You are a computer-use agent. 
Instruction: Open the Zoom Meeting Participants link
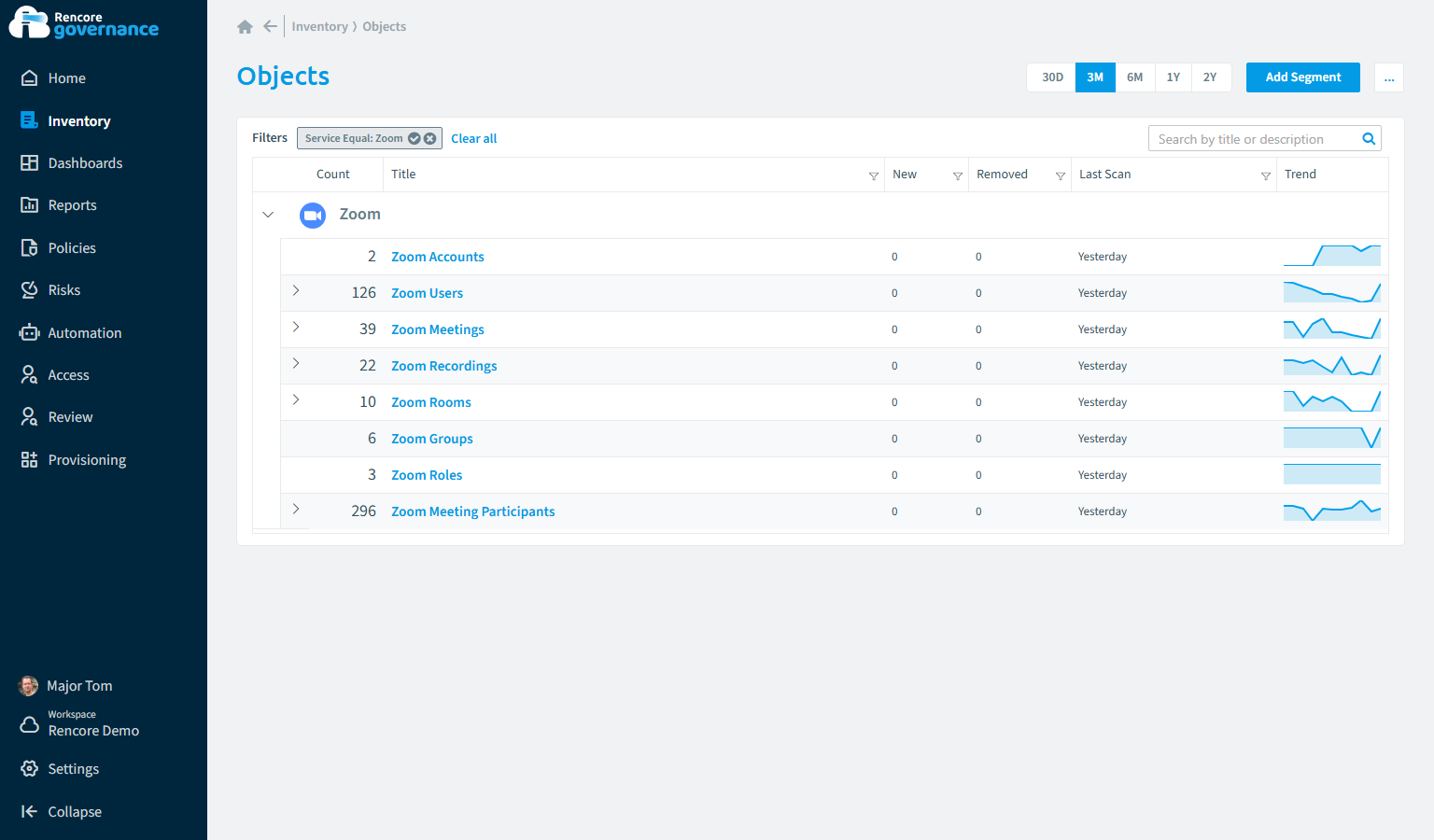pyautogui.click(x=473, y=511)
